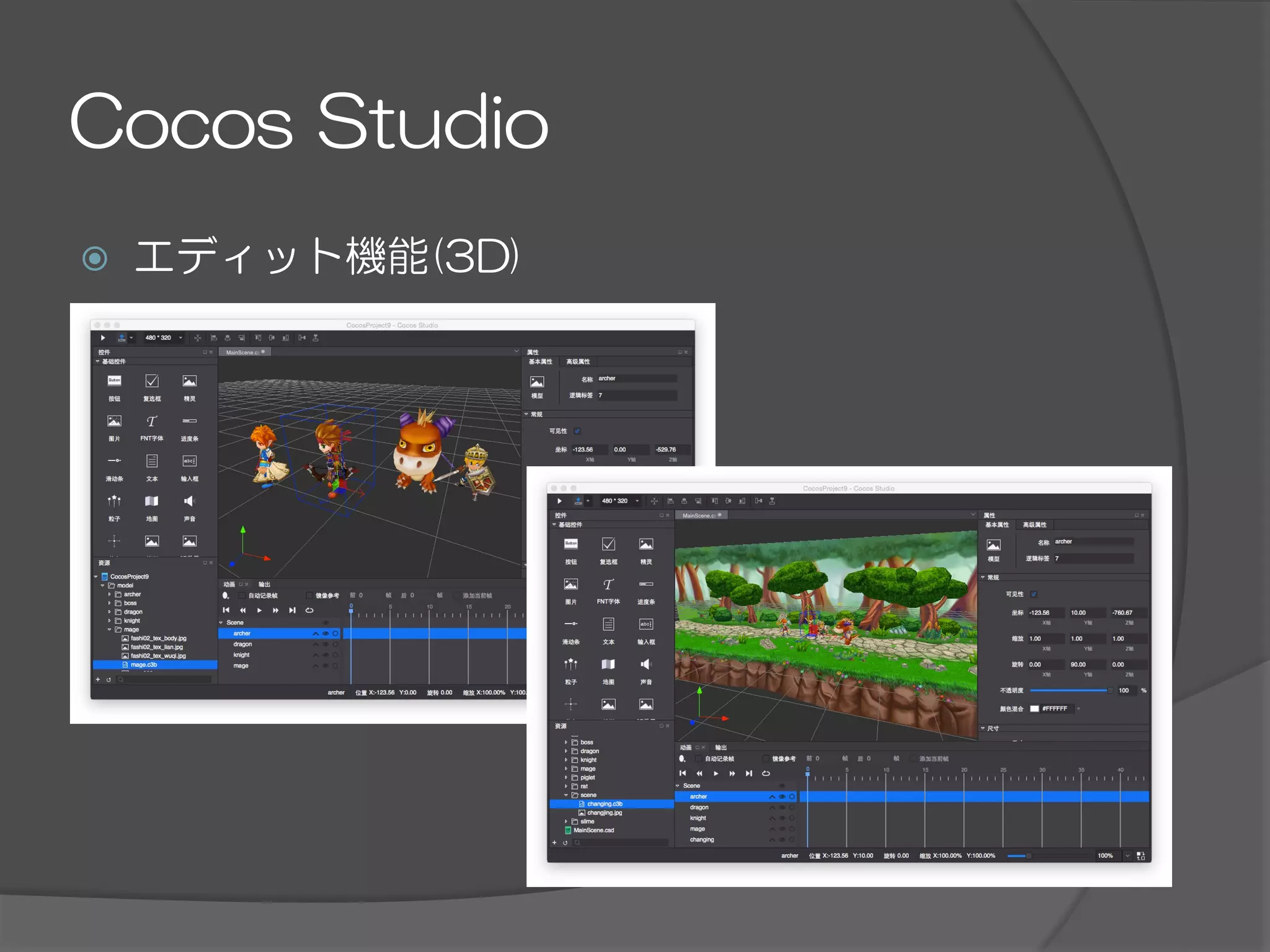Click the loop playback icon in forest-scene timeline
Viewport: 1270px width, 952px height.
[x=766, y=773]
